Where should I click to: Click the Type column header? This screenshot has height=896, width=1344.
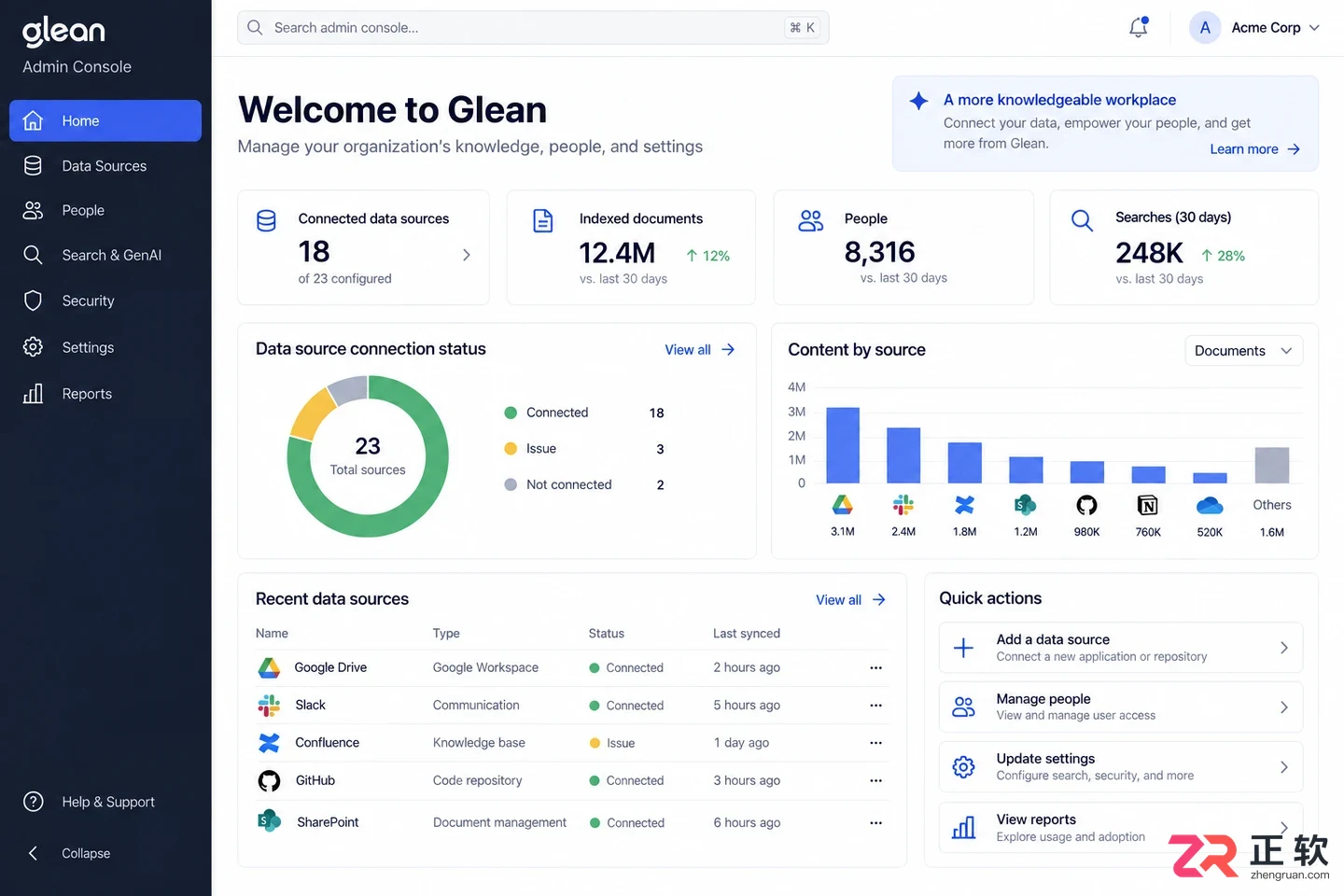pos(446,633)
